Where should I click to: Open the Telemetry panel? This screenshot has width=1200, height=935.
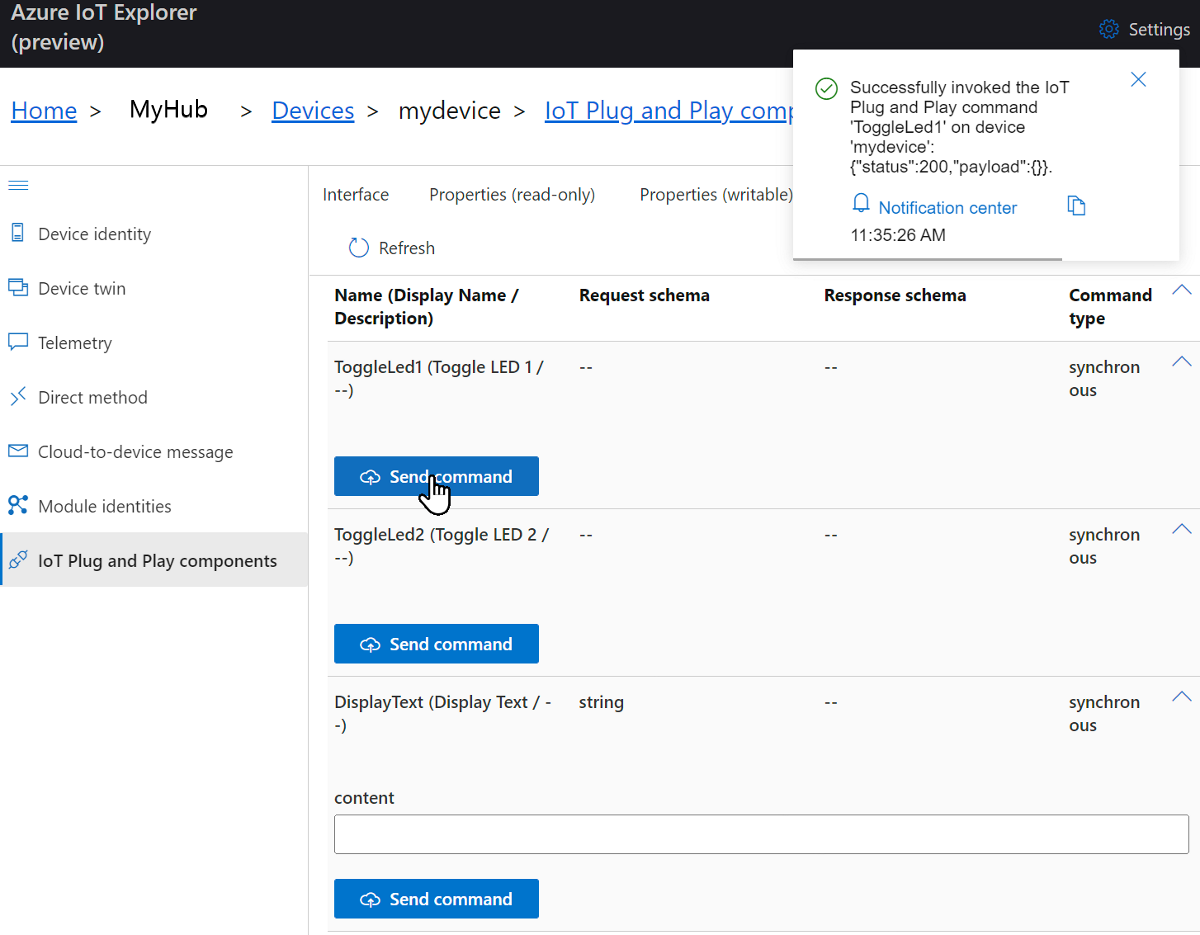[75, 342]
